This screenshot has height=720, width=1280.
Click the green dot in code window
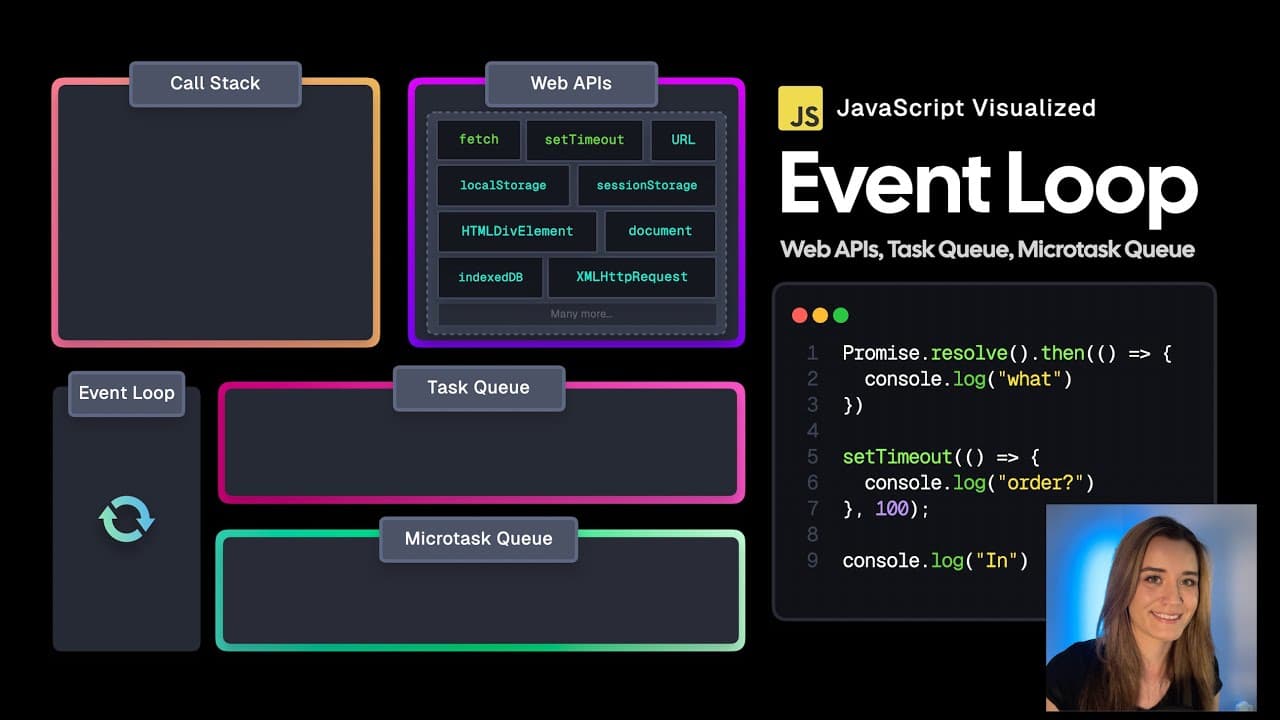(x=841, y=315)
